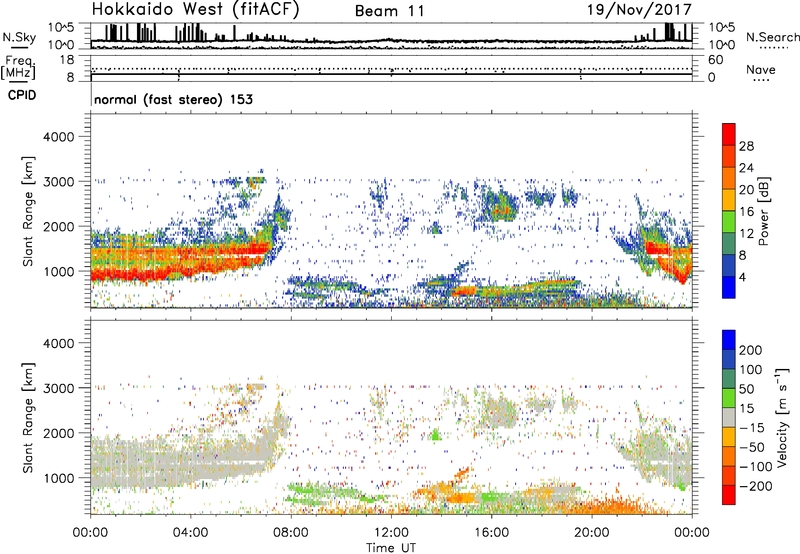Click the '20:00' time tick label
The image size is (800, 554).
592,533
